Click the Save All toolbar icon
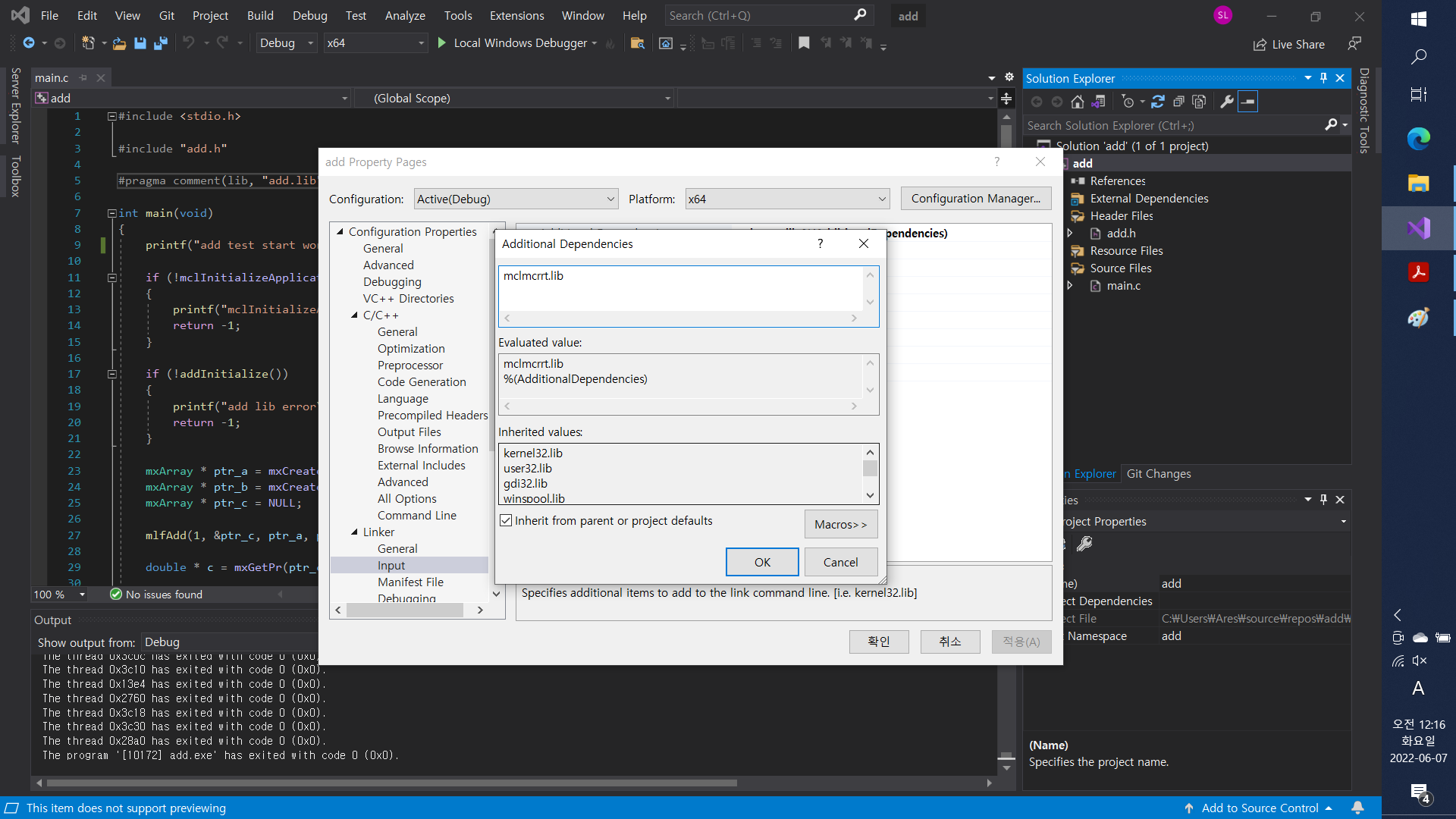This screenshot has width=1456, height=819. tap(160, 43)
